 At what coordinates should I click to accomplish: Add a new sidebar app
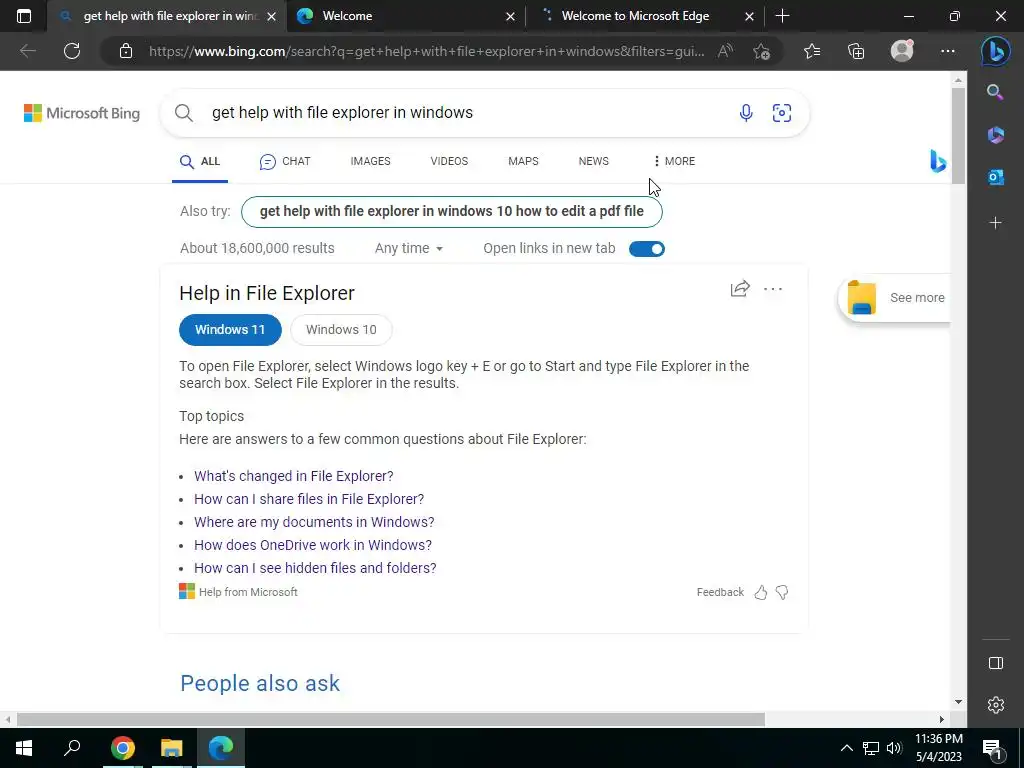click(x=995, y=223)
